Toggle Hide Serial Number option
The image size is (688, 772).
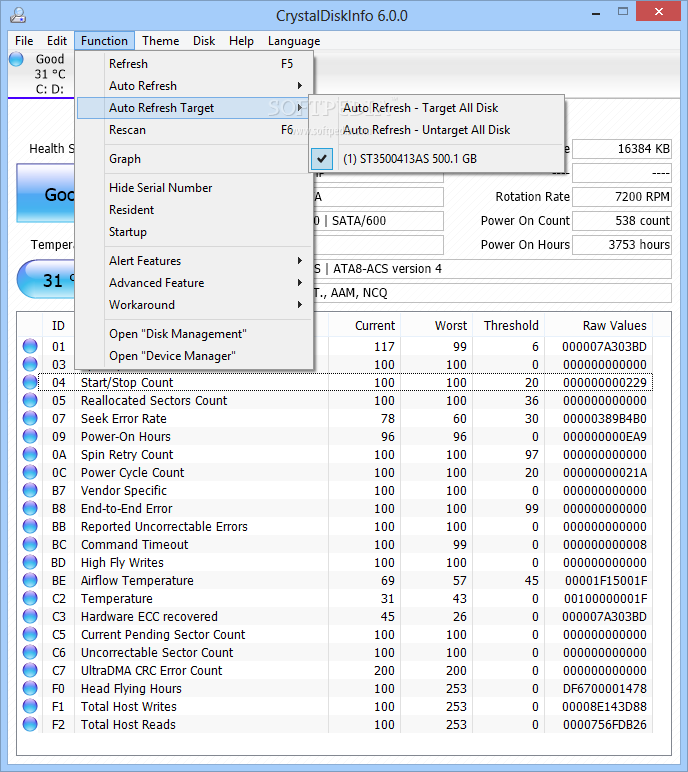click(x=195, y=188)
